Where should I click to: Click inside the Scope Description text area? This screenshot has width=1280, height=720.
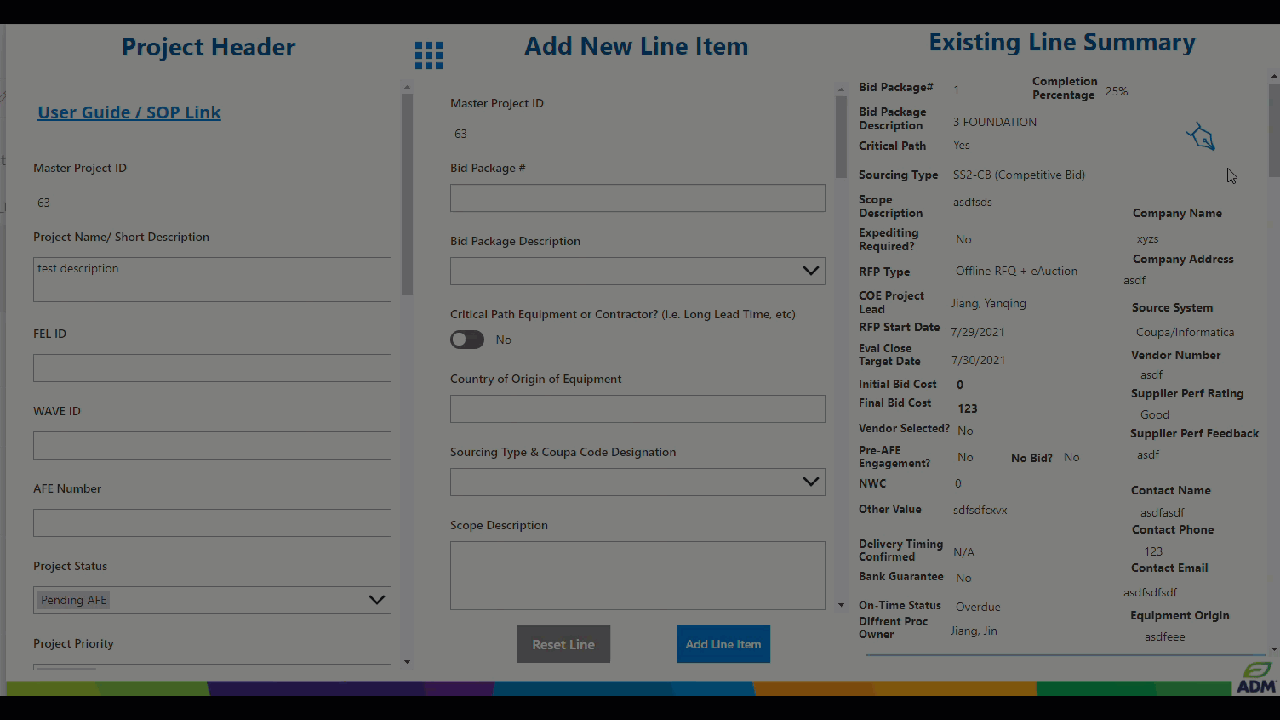637,574
